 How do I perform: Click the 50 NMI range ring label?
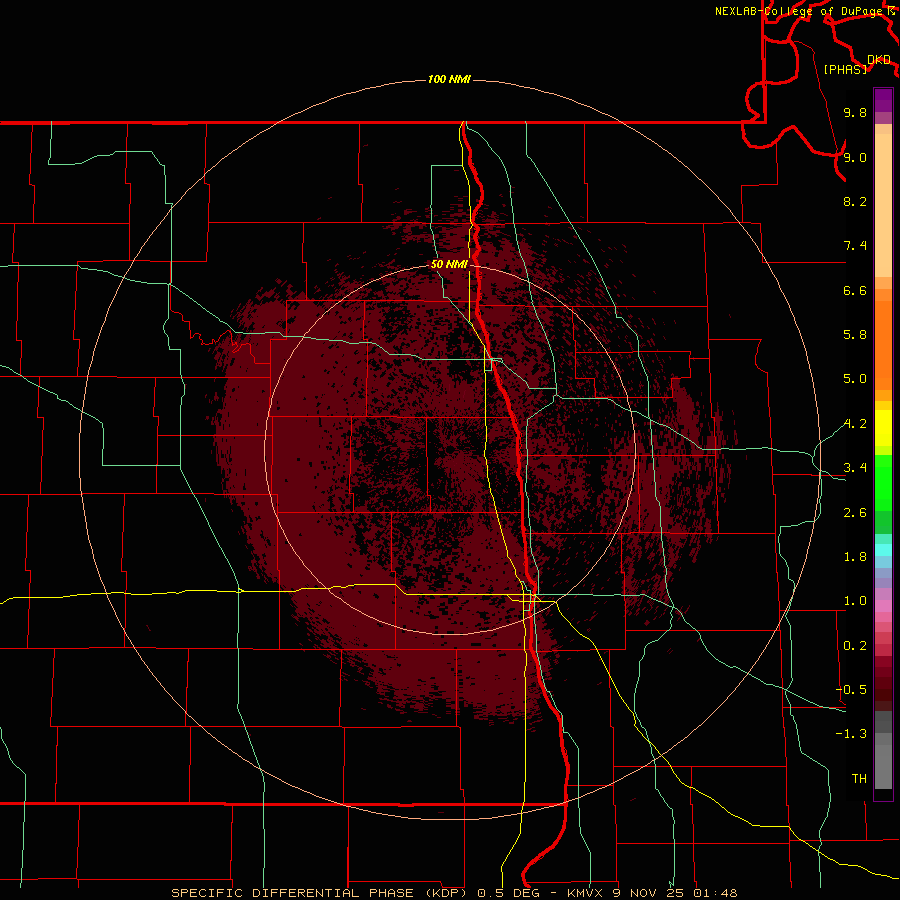coord(449,264)
